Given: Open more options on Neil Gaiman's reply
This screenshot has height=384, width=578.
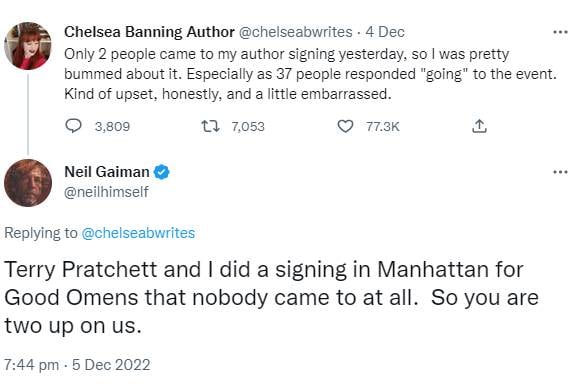Looking at the screenshot, I should (560, 172).
